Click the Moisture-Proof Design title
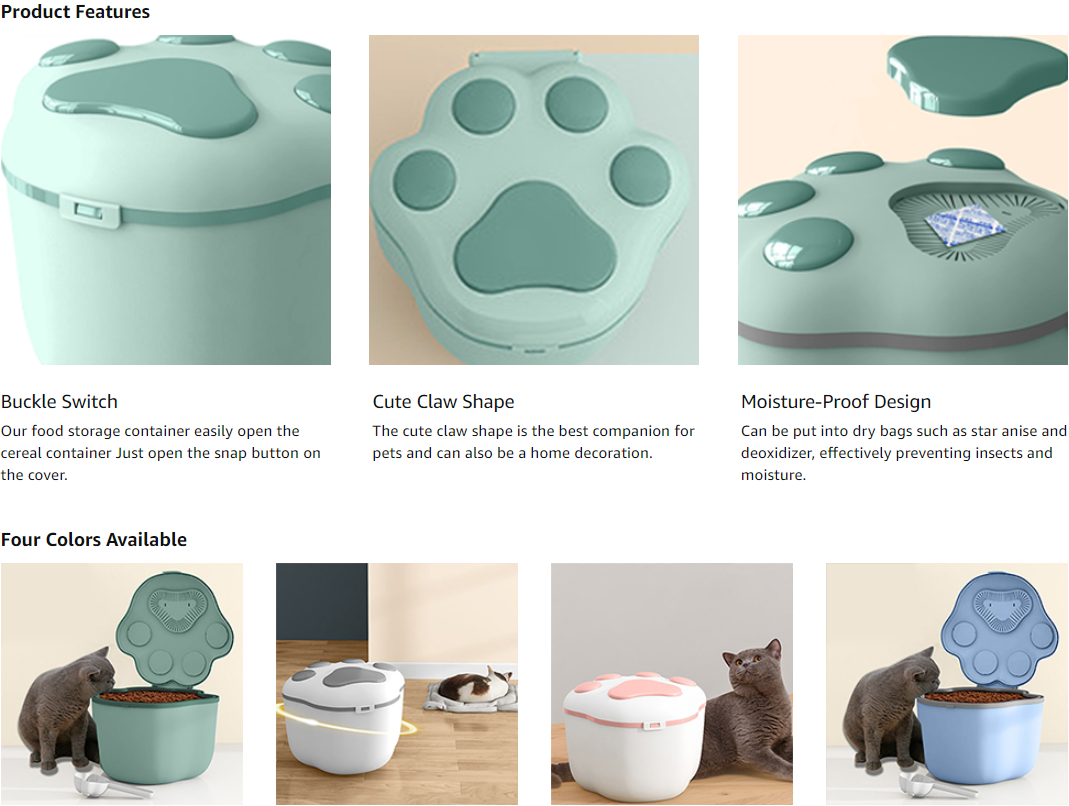The image size is (1069, 806). tap(836, 402)
